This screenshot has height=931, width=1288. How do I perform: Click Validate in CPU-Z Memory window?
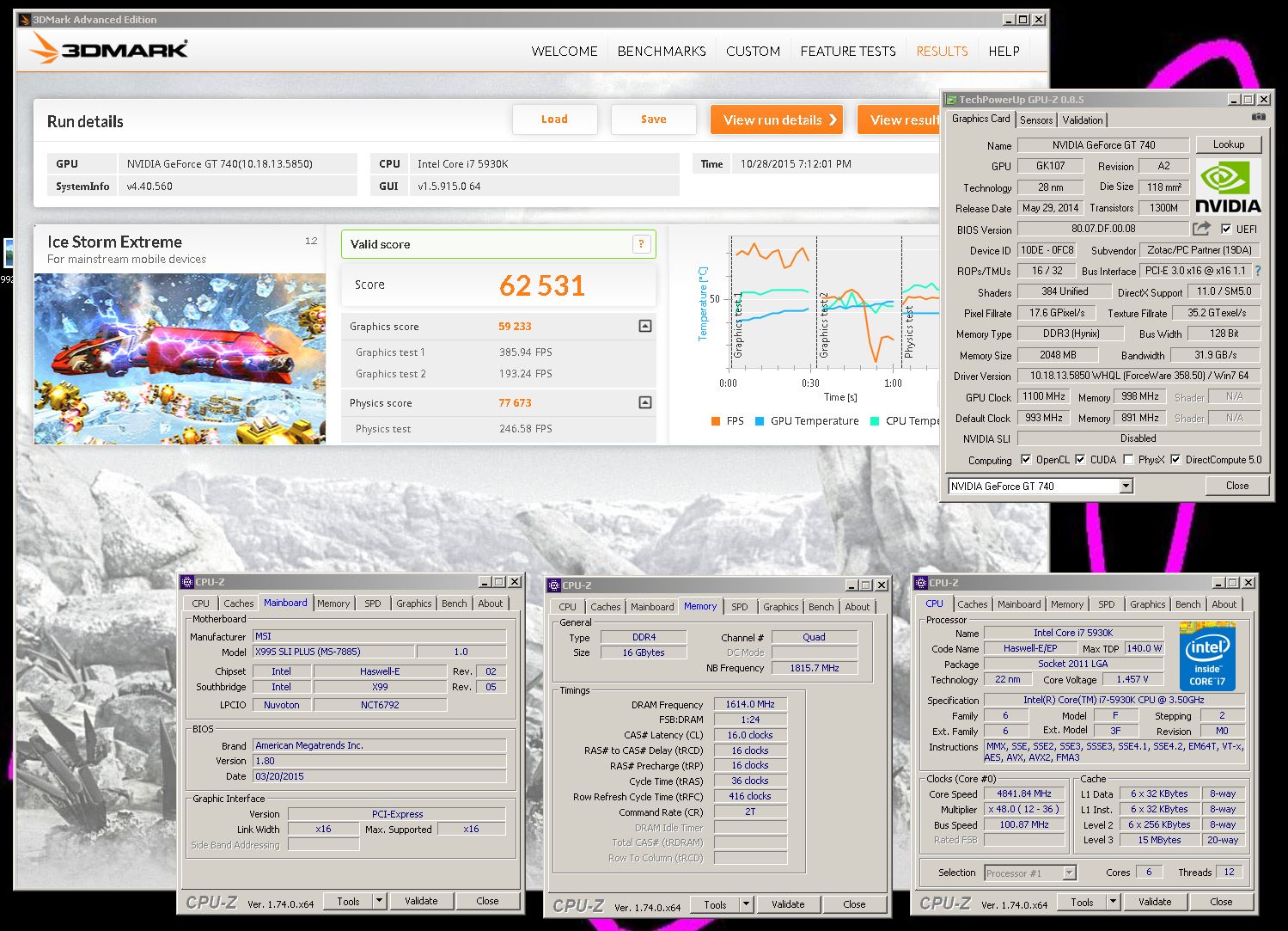[788, 904]
